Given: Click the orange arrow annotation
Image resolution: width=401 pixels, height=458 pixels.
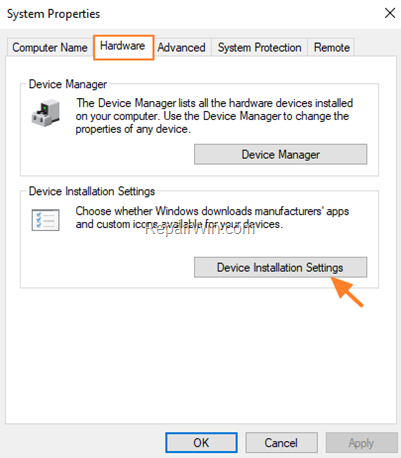Looking at the screenshot, I should coord(347,292).
